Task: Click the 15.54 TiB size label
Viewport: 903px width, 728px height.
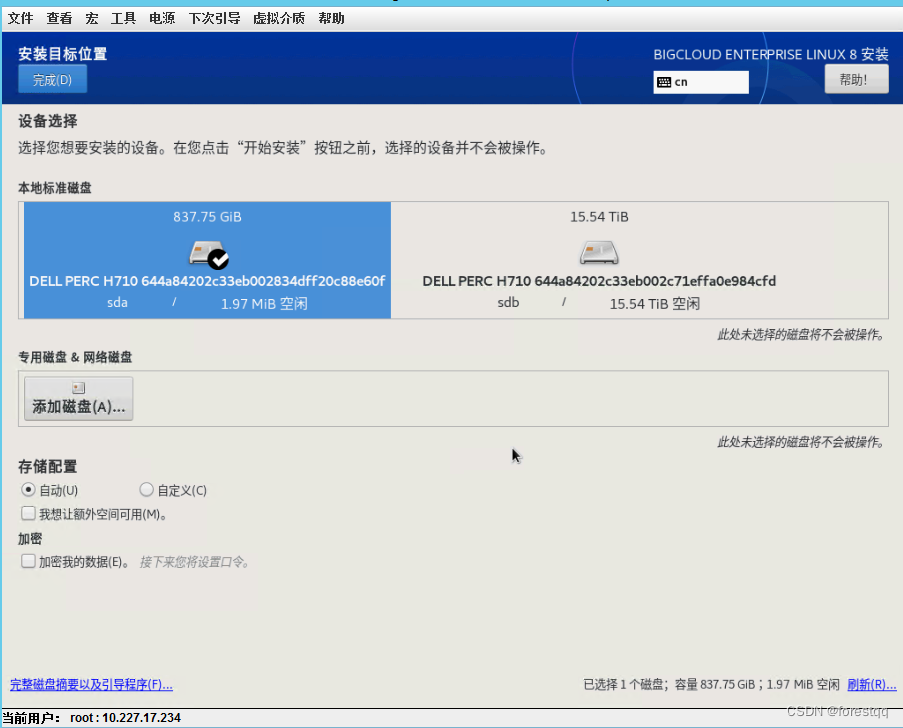Action: pos(599,217)
